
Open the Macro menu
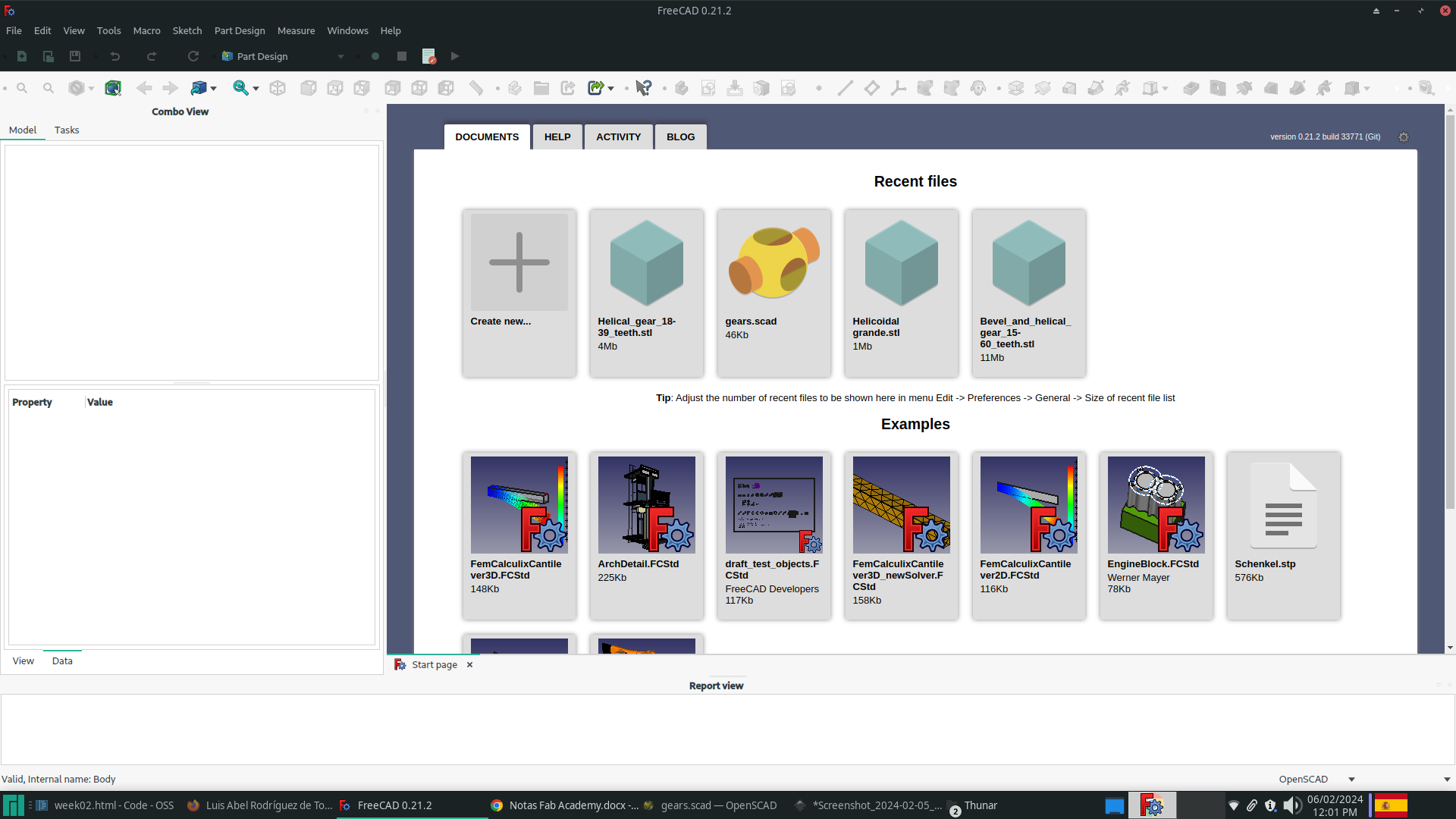(146, 30)
